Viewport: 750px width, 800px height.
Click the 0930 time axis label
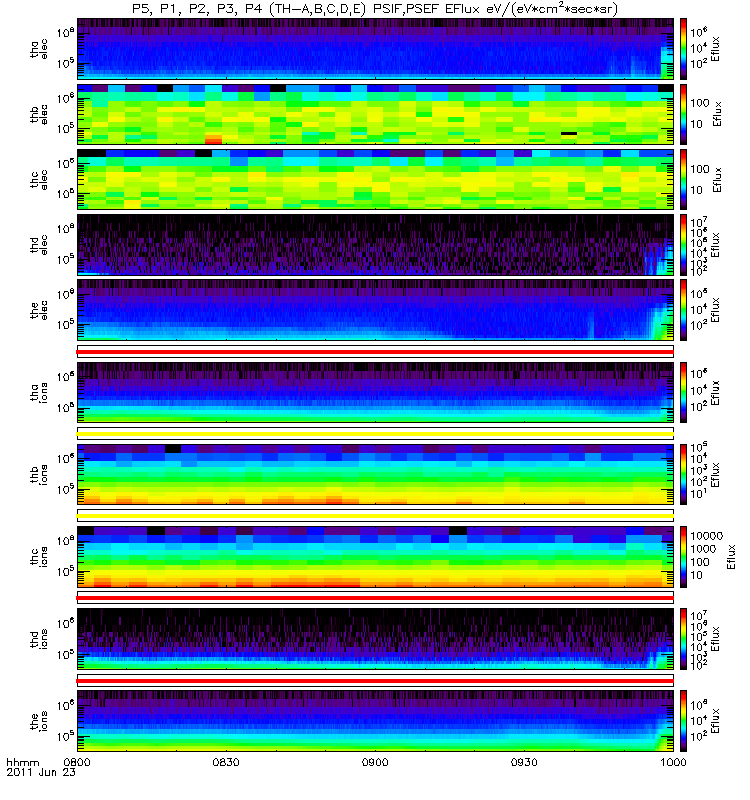click(x=524, y=762)
